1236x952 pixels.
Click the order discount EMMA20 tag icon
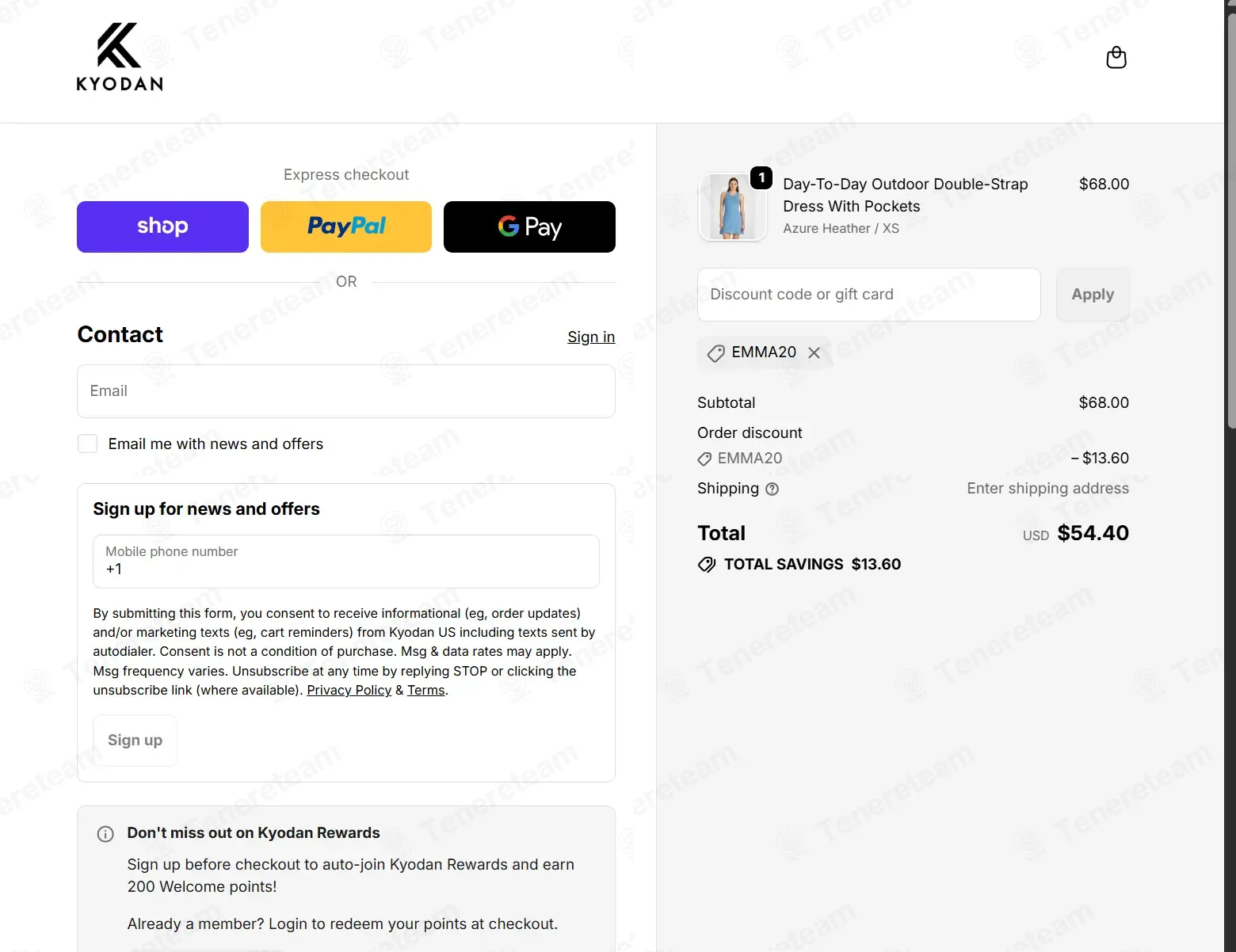(704, 459)
